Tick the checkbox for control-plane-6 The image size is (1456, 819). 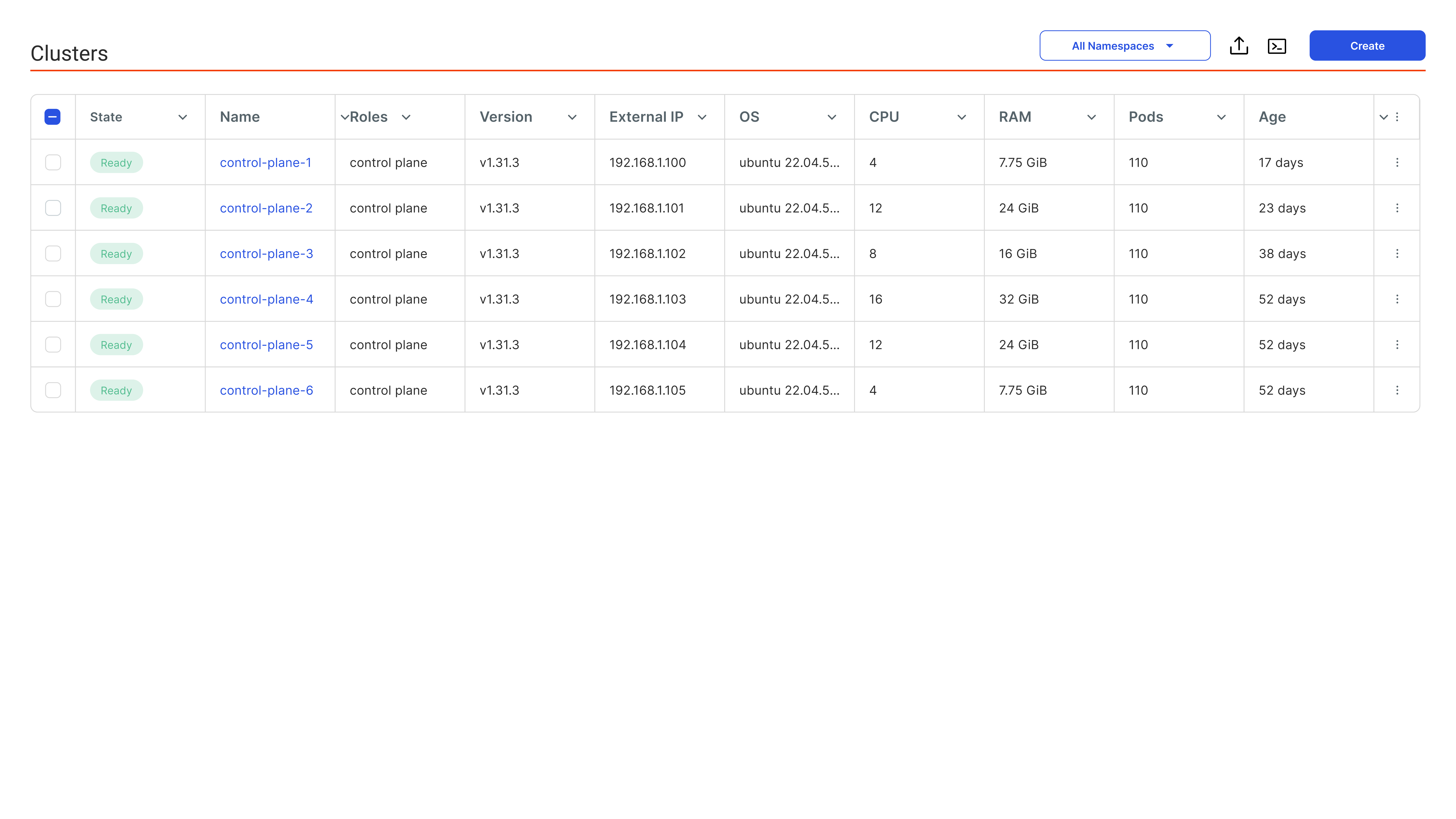(x=53, y=390)
